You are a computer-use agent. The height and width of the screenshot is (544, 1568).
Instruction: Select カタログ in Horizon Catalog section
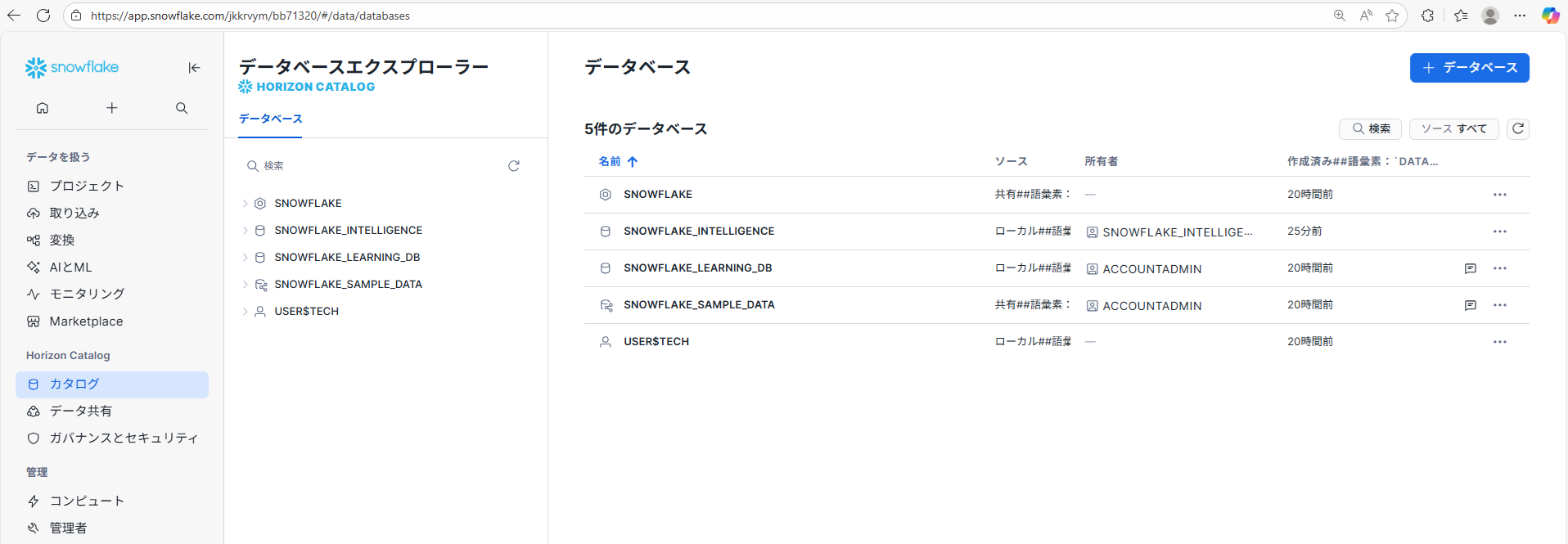point(112,384)
